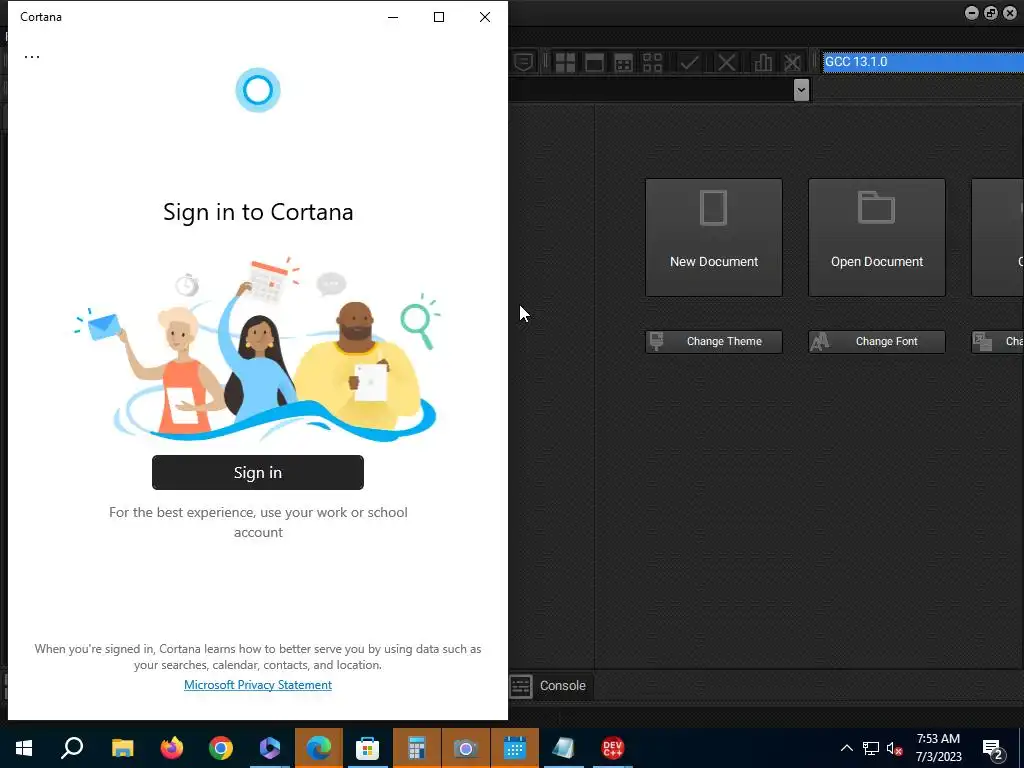Click the X cancel toolbar icon in Dev-C++
Viewport: 1024px width, 768px height.
point(726,63)
